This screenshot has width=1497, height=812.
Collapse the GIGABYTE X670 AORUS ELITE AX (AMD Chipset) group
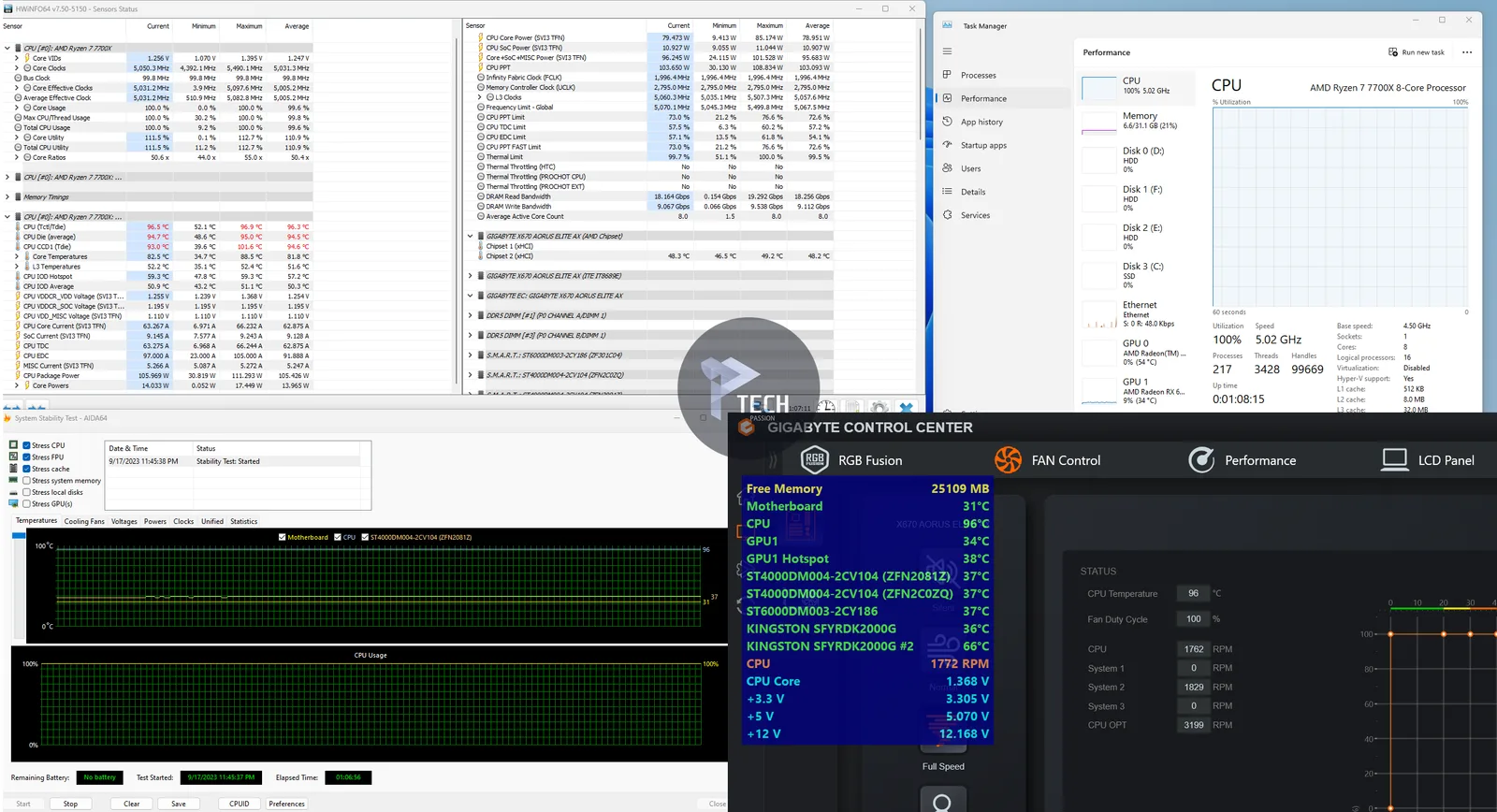pyautogui.click(x=471, y=236)
